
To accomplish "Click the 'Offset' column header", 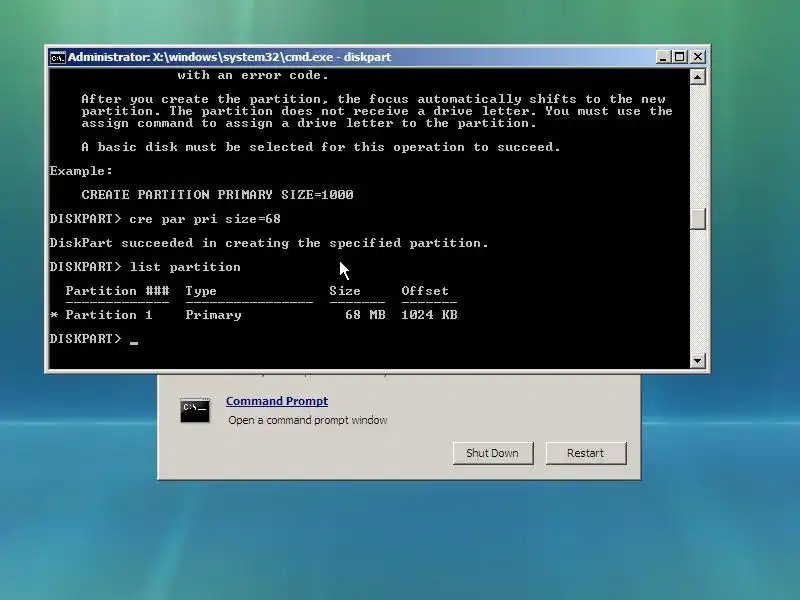I will (x=424, y=291).
